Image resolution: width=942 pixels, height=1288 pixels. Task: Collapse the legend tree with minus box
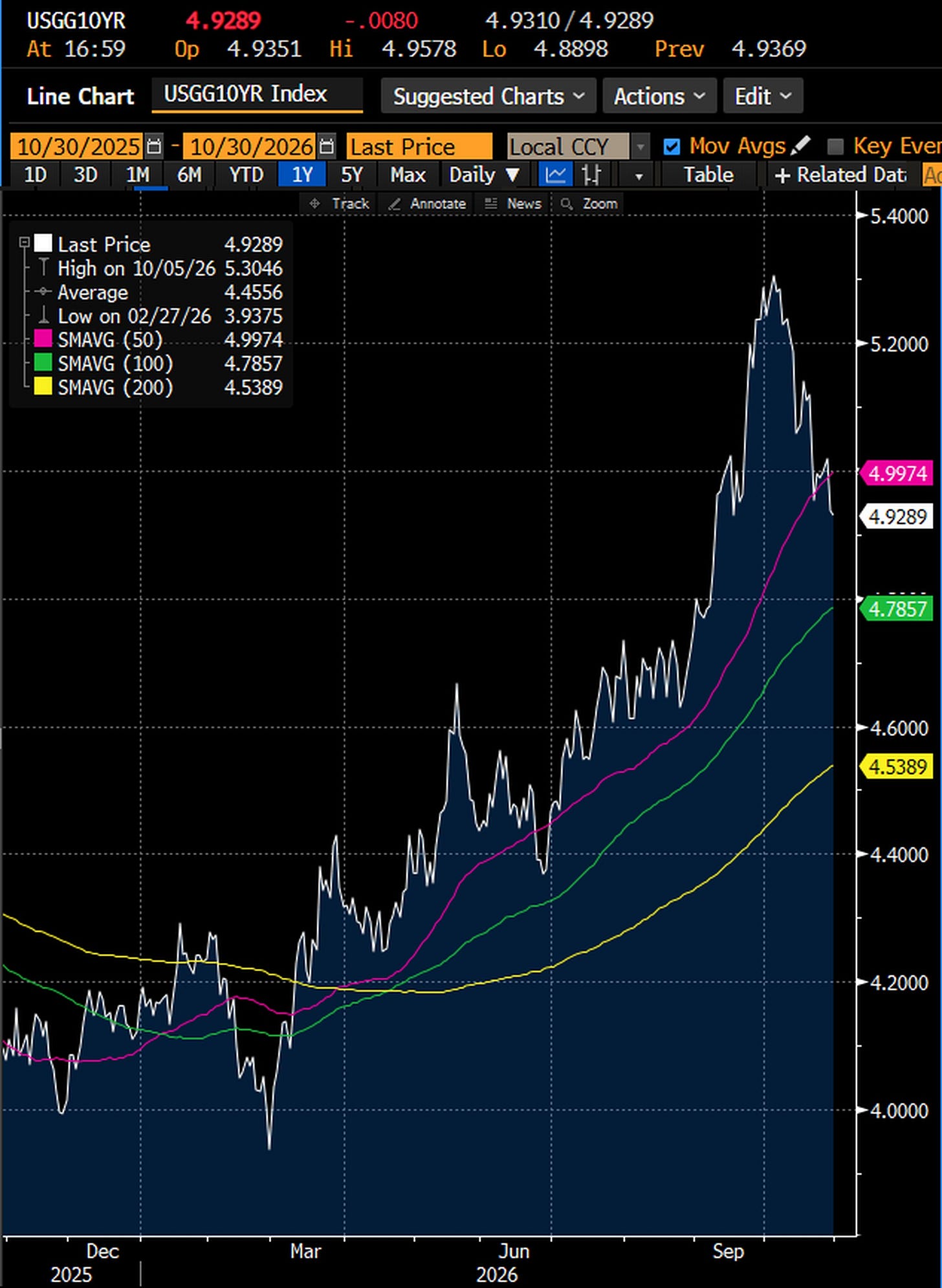pos(25,243)
